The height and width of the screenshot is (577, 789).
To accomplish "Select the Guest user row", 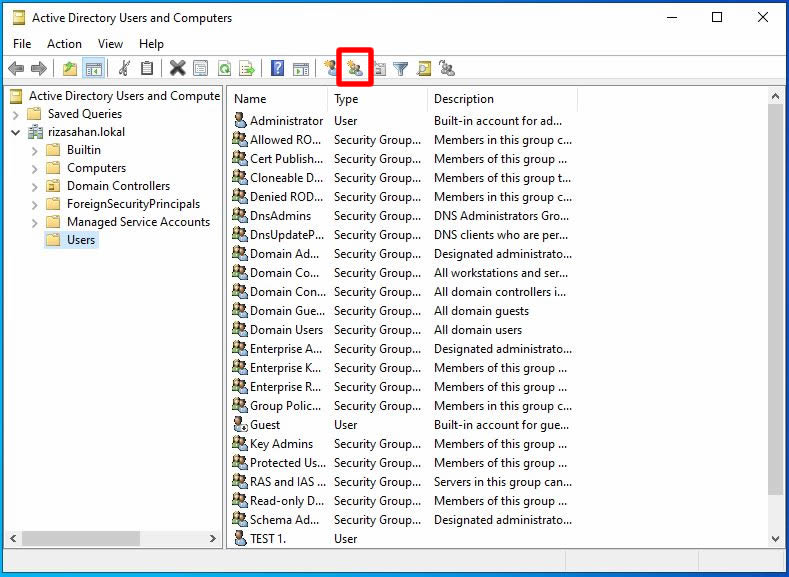I will tap(403, 425).
